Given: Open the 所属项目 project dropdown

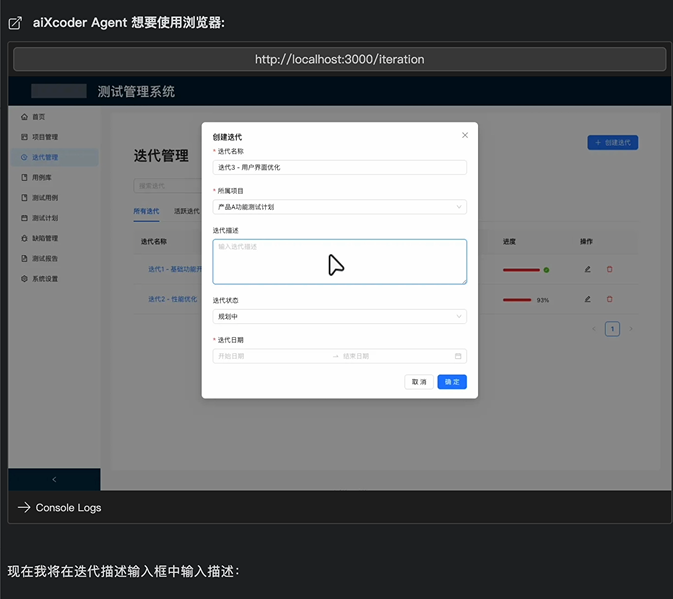Looking at the screenshot, I should (x=339, y=207).
